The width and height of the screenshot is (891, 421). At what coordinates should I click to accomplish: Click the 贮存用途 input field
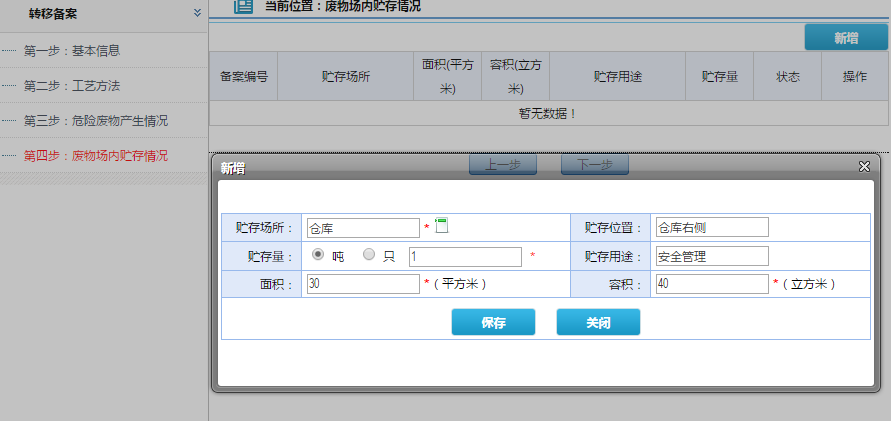click(710, 256)
